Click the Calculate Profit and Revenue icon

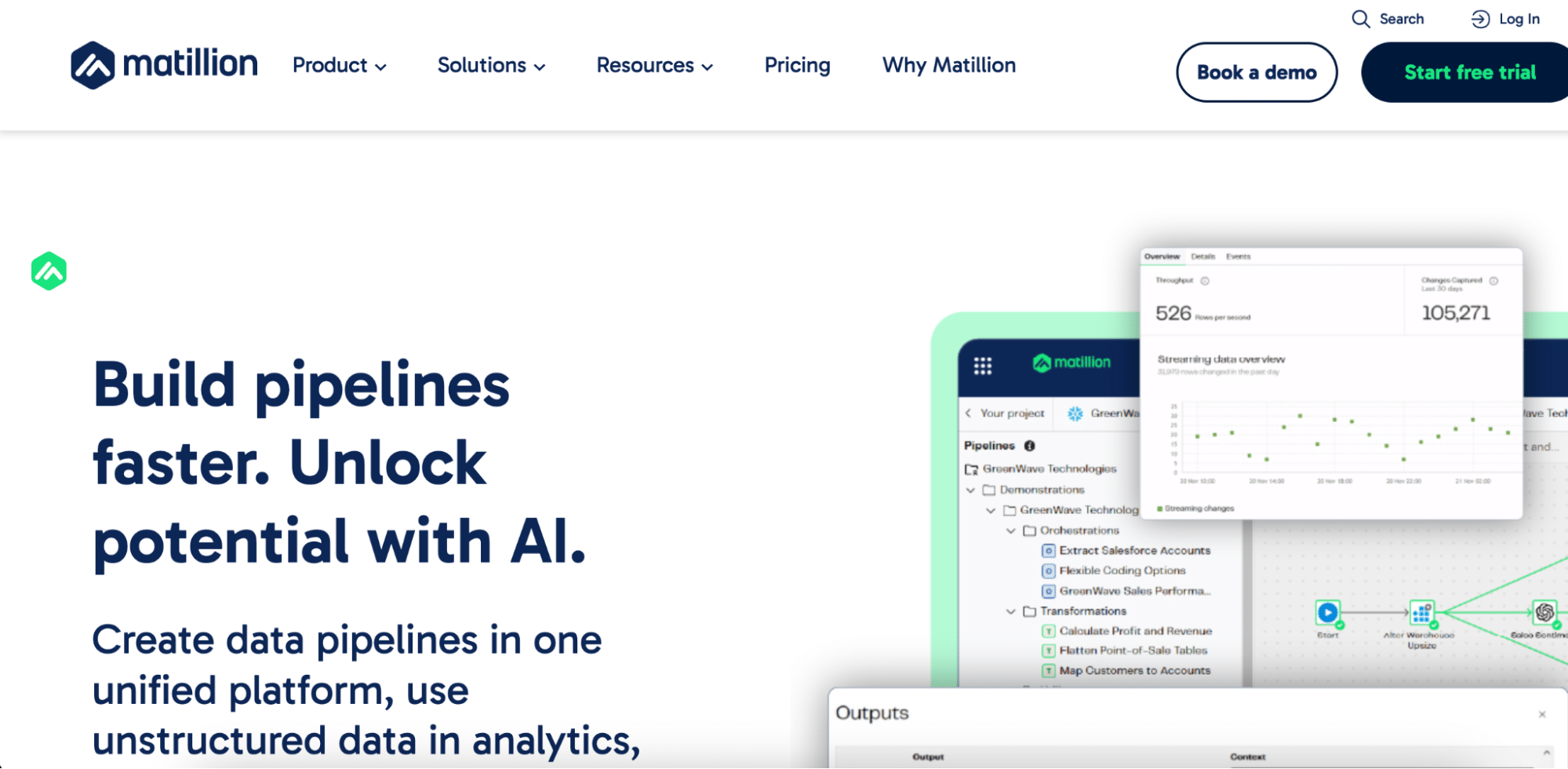1048,632
